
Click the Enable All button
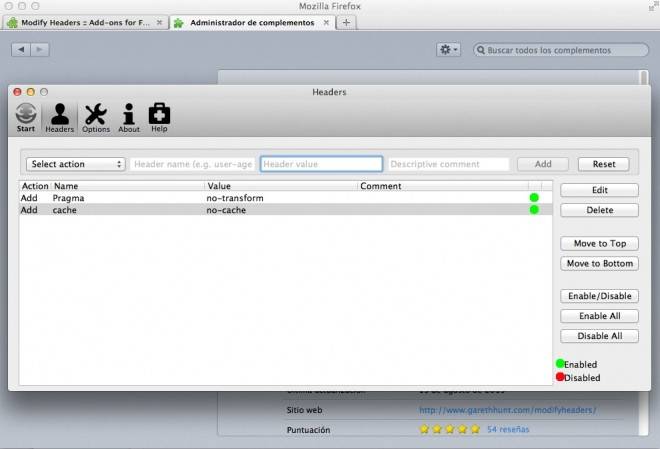click(x=599, y=316)
